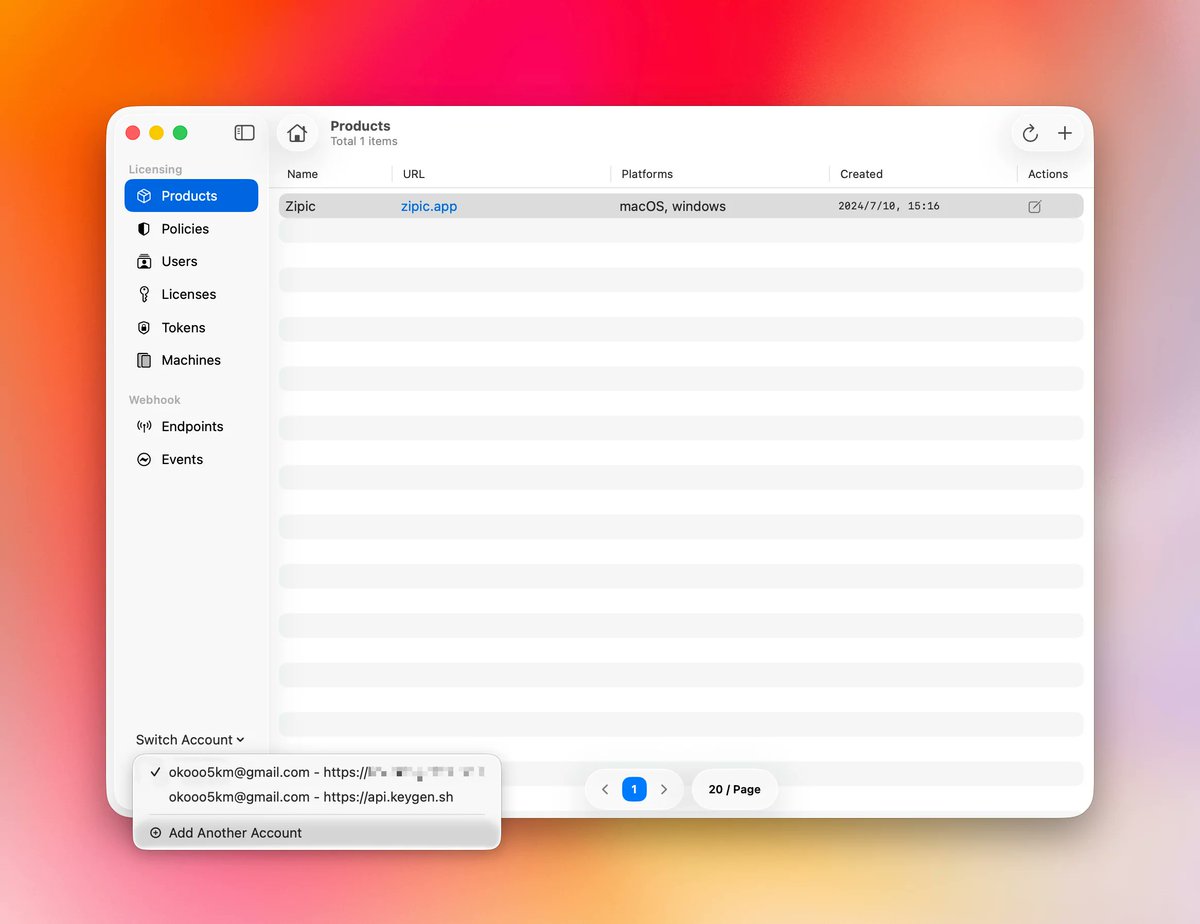Toggle the sidebar visibility icon

tap(244, 133)
